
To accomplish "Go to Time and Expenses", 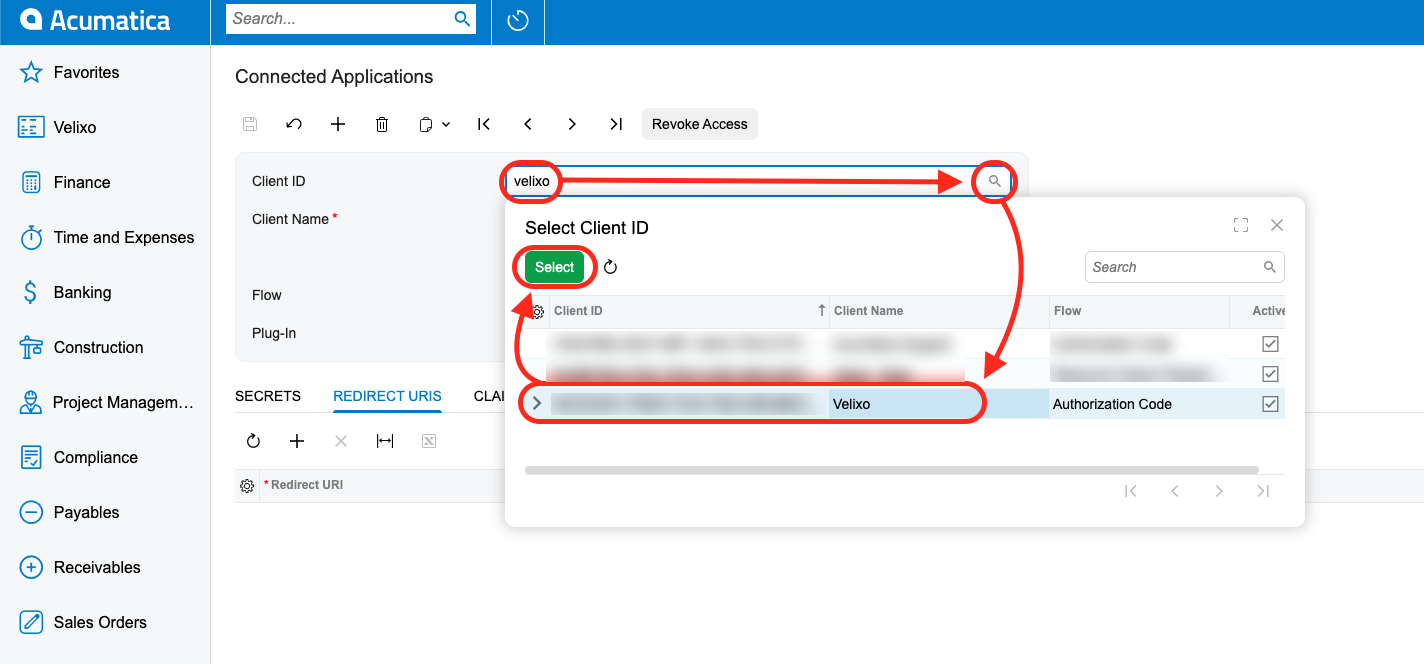I will tap(124, 238).
